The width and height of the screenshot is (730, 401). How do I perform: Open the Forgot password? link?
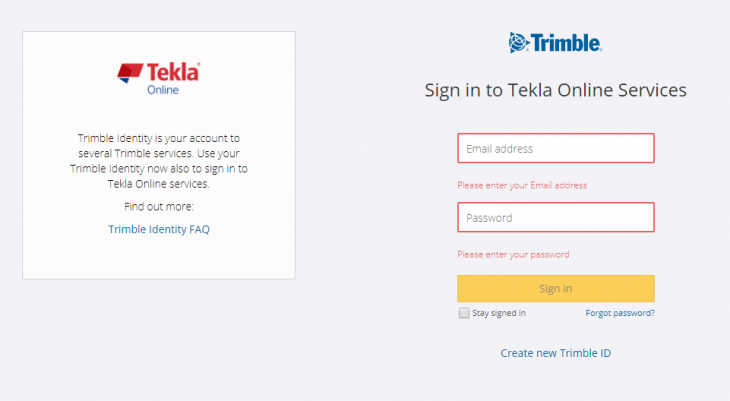click(x=620, y=313)
